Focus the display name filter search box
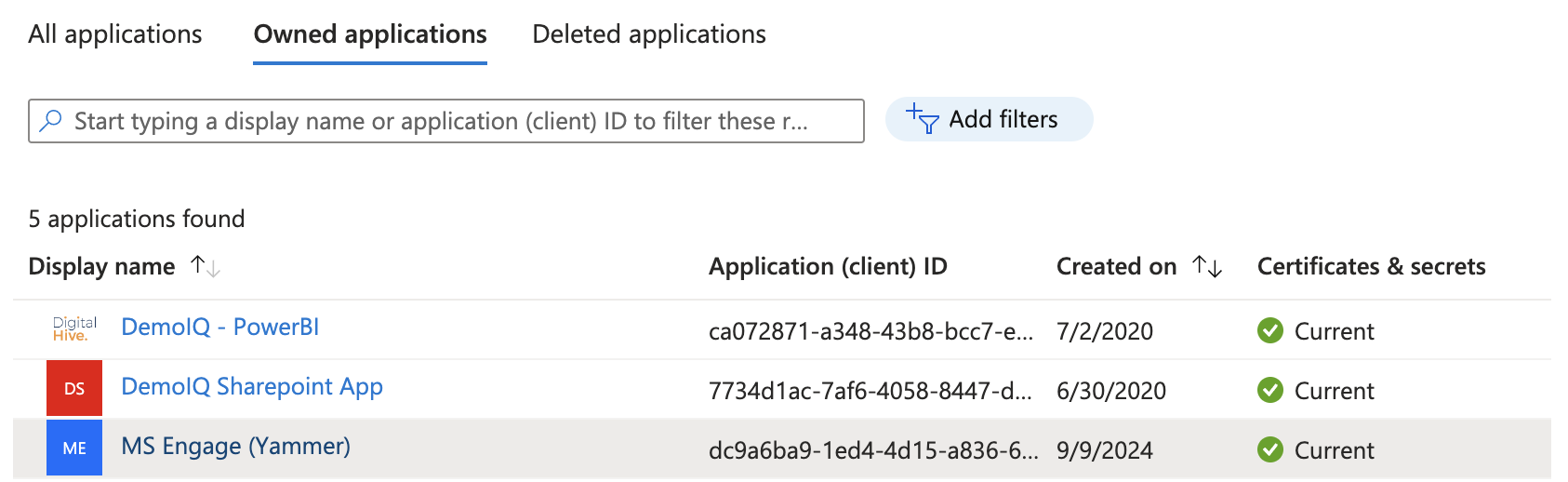The height and width of the screenshot is (482, 1568). point(446,121)
